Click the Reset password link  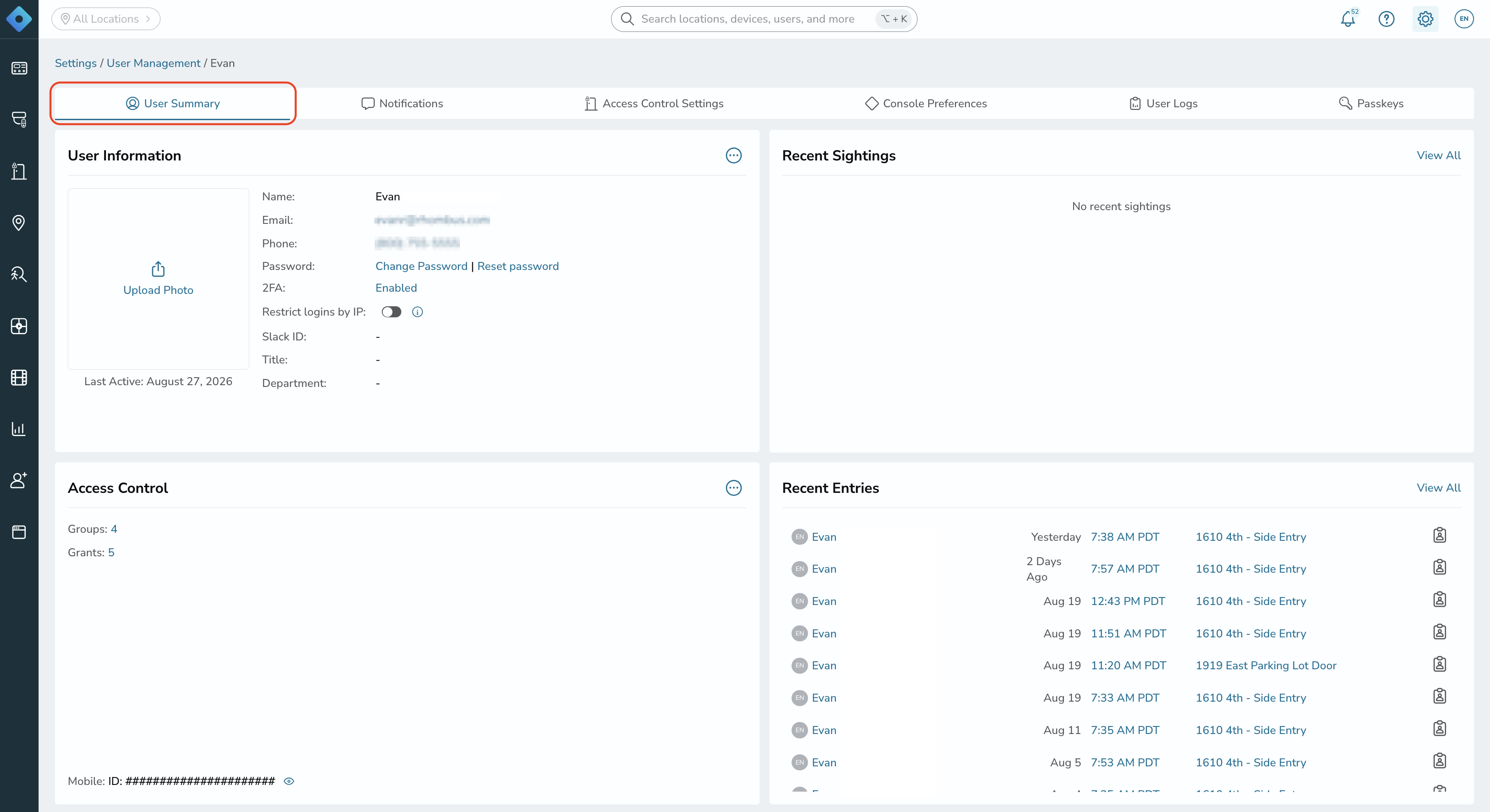point(518,266)
